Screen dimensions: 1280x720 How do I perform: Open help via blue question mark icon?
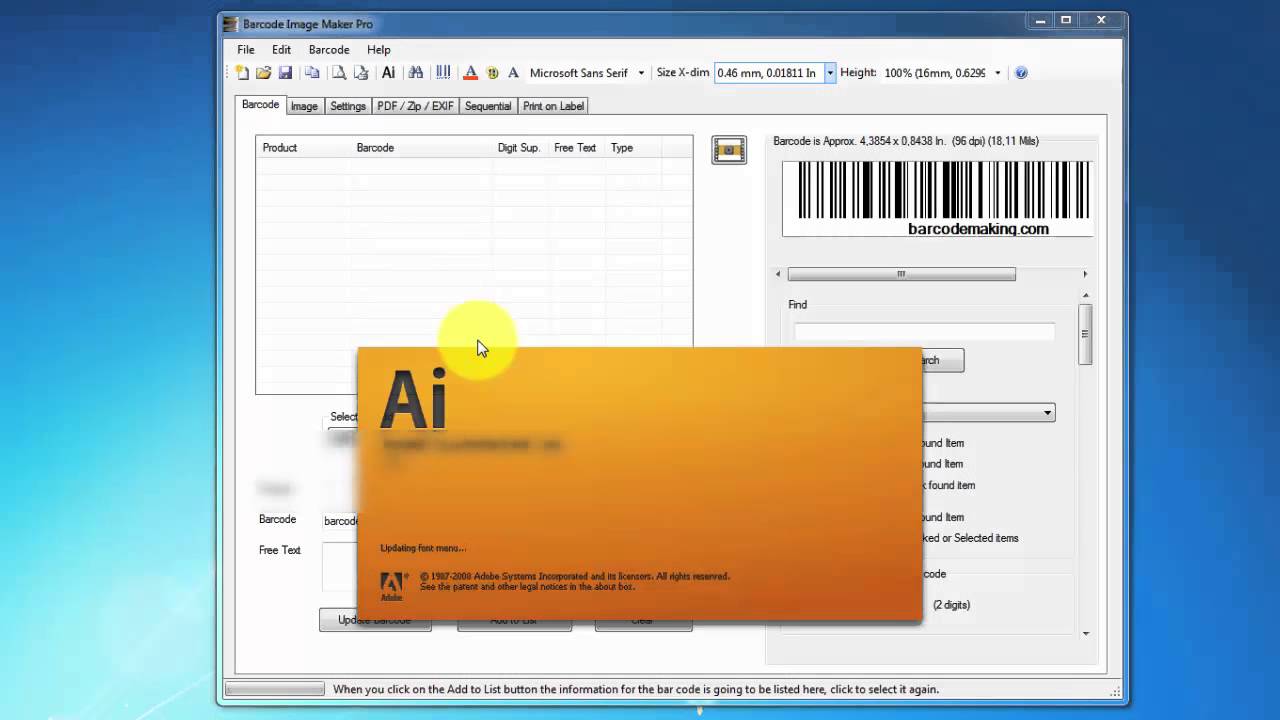tap(1021, 72)
